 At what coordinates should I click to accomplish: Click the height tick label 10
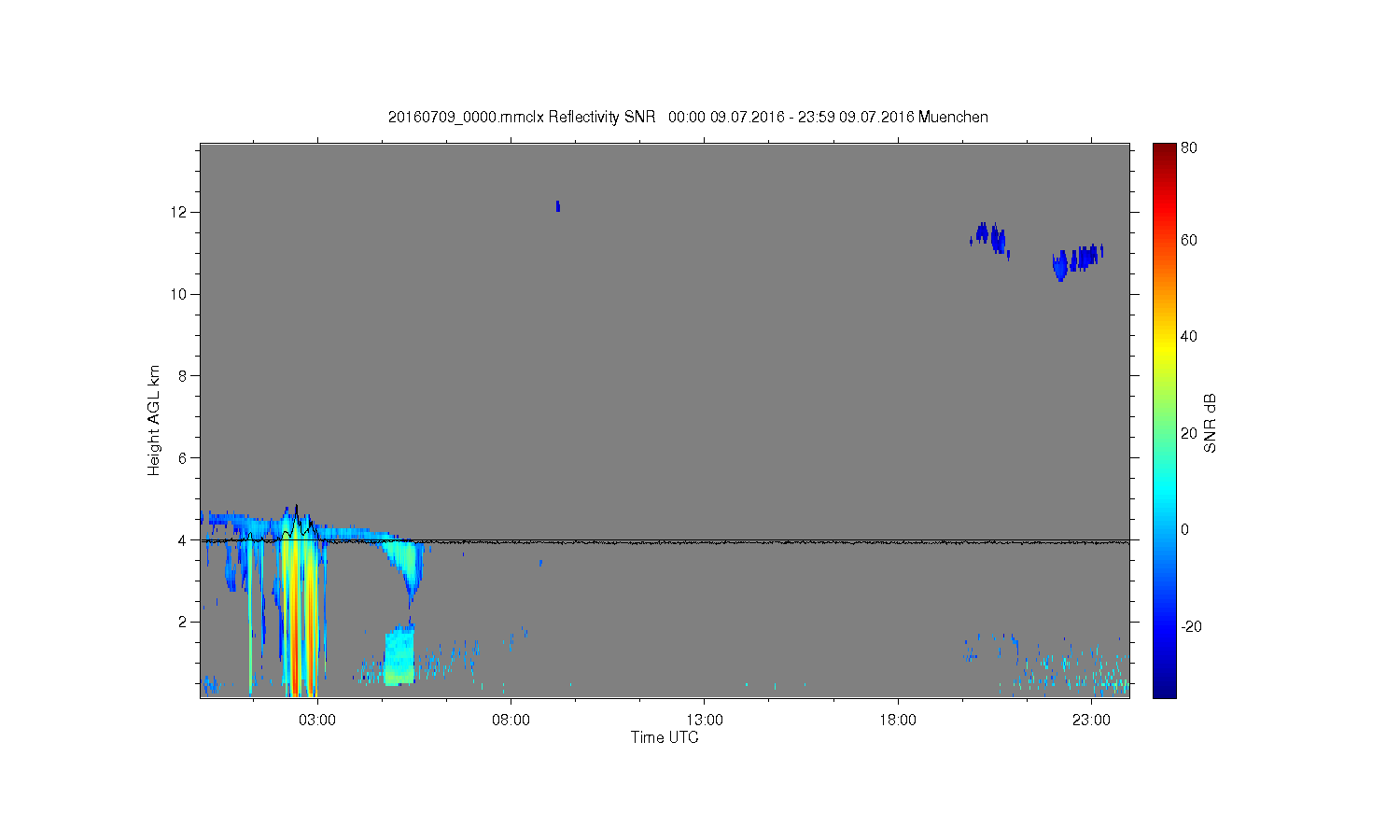[x=179, y=294]
